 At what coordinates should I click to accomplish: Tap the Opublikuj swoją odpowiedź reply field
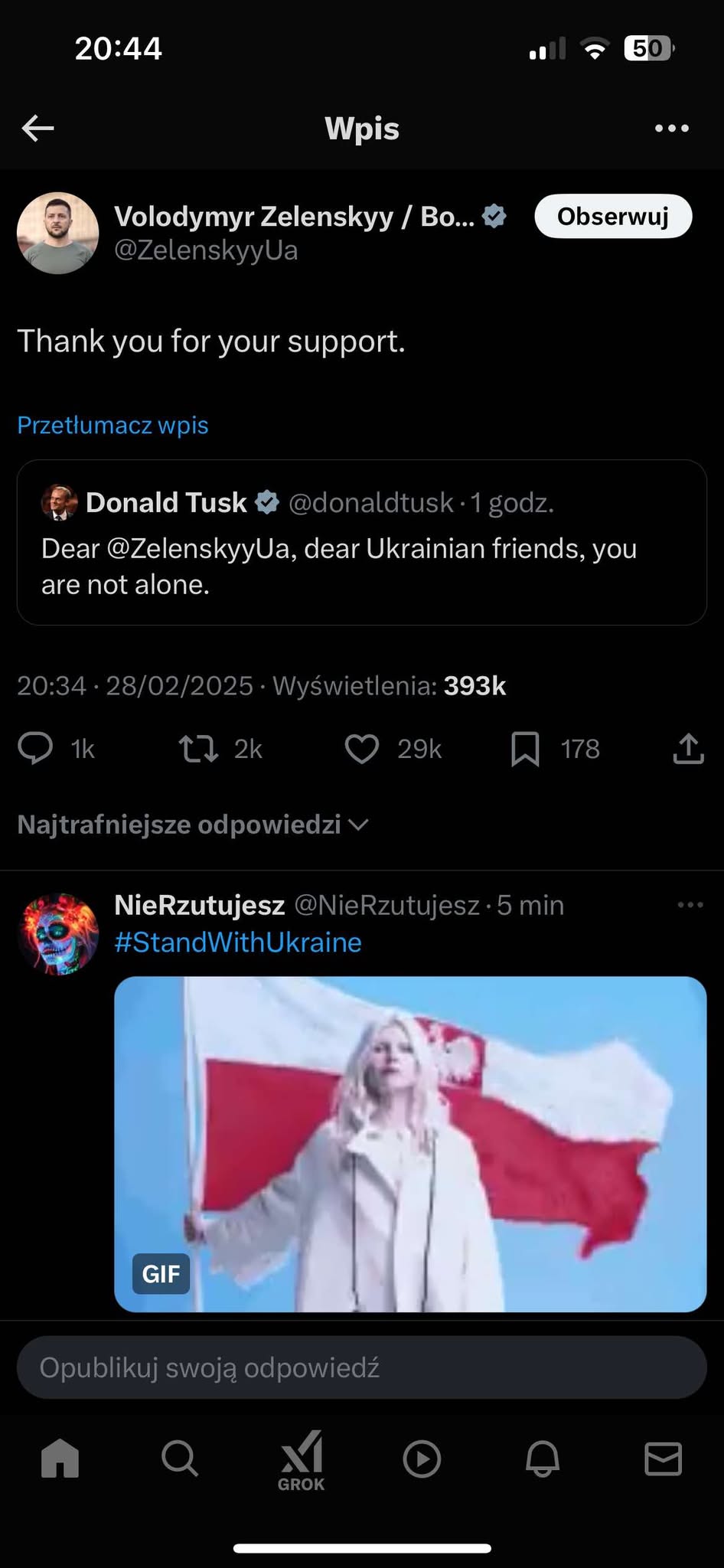(361, 1367)
